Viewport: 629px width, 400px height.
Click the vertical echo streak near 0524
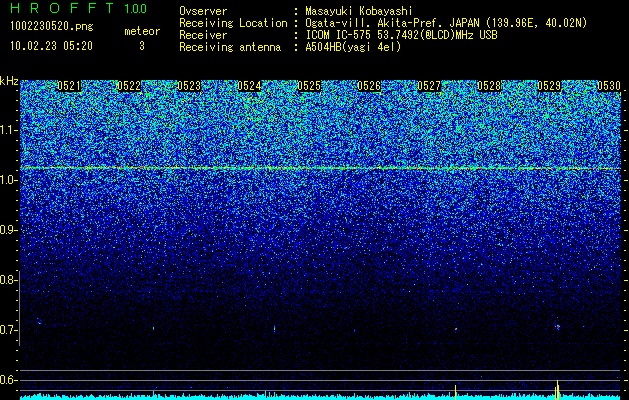click(274, 329)
